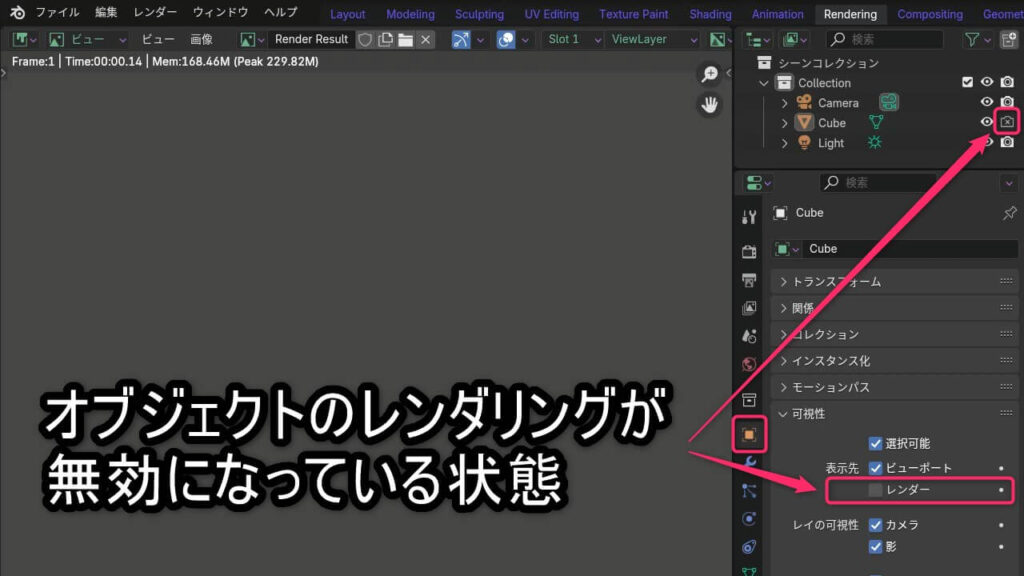
Task: Open the overlays options dropdown arrow
Action: pyautogui.click(x=525, y=40)
